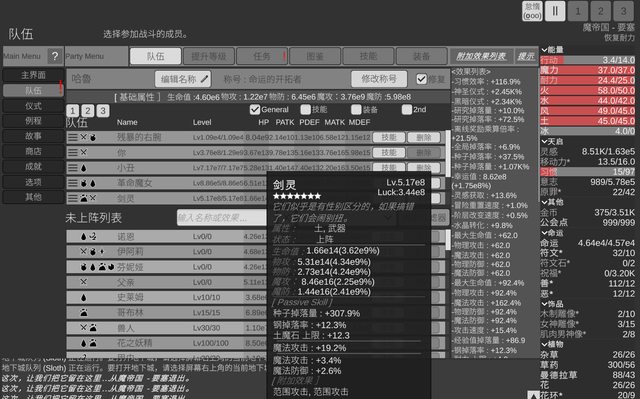Click crossed swords icon of 父亲 row
This screenshot has width=640, height=399.
pyautogui.click(x=84, y=282)
